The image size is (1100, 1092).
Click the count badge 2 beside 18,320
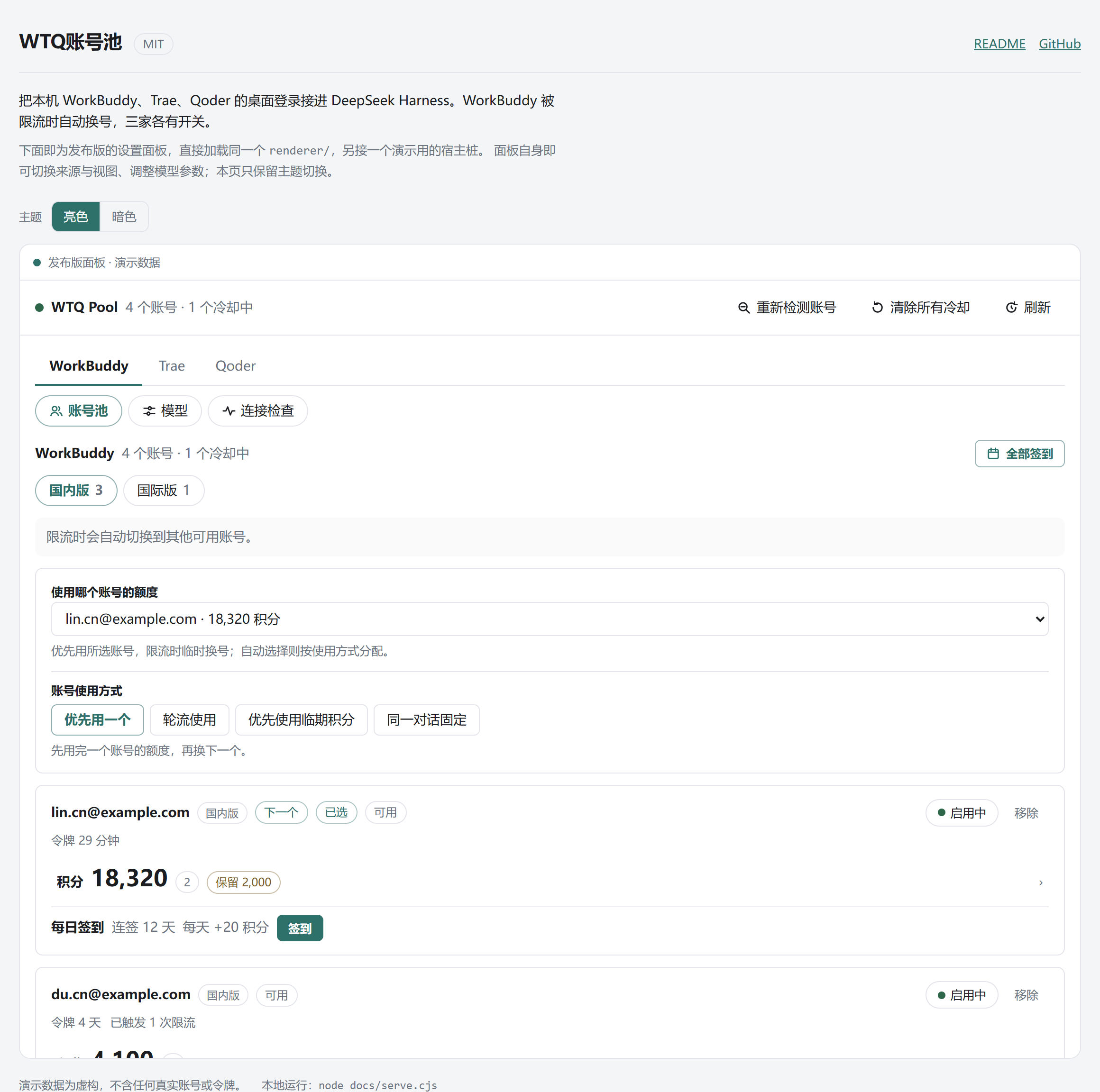point(187,883)
